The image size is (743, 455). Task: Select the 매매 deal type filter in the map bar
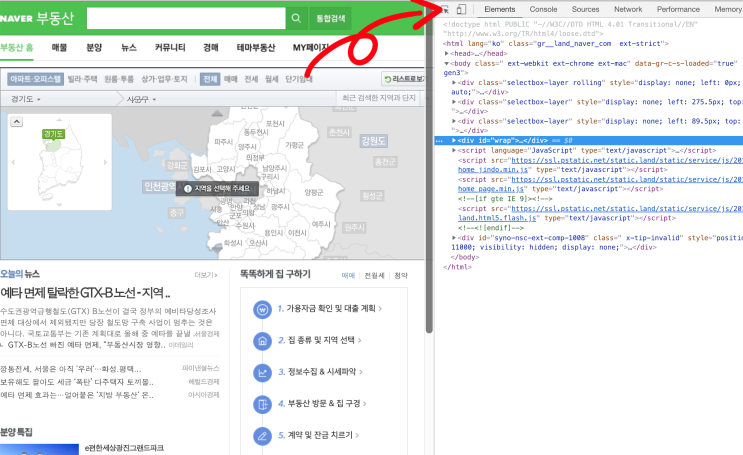pyautogui.click(x=231, y=79)
